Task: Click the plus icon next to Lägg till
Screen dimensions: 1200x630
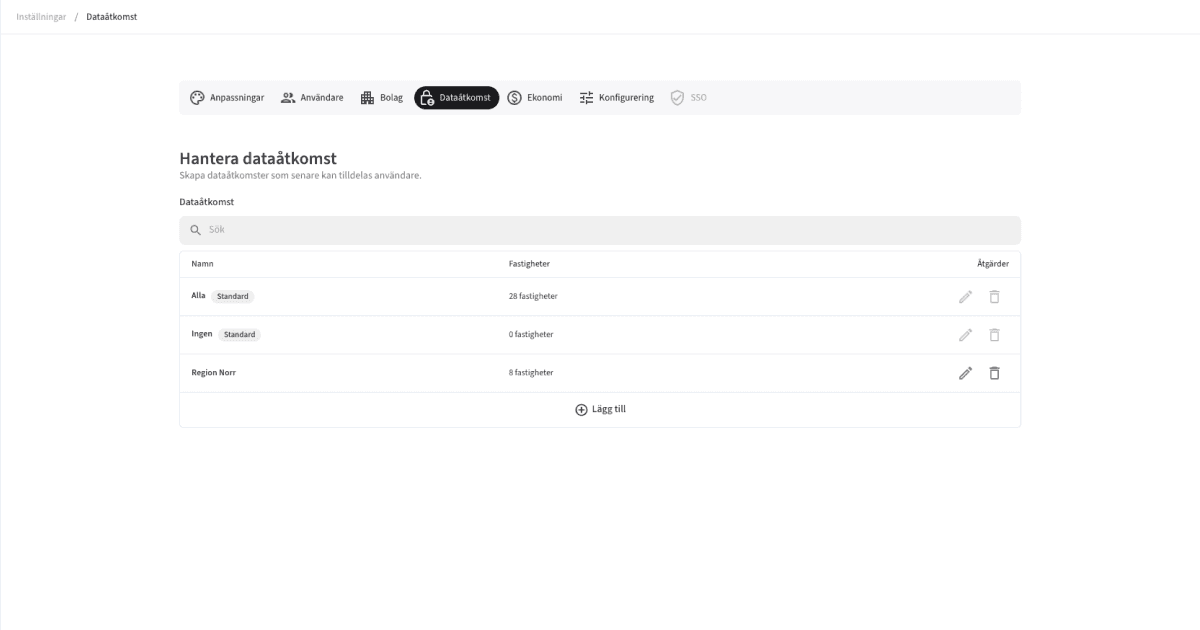Action: (x=580, y=408)
